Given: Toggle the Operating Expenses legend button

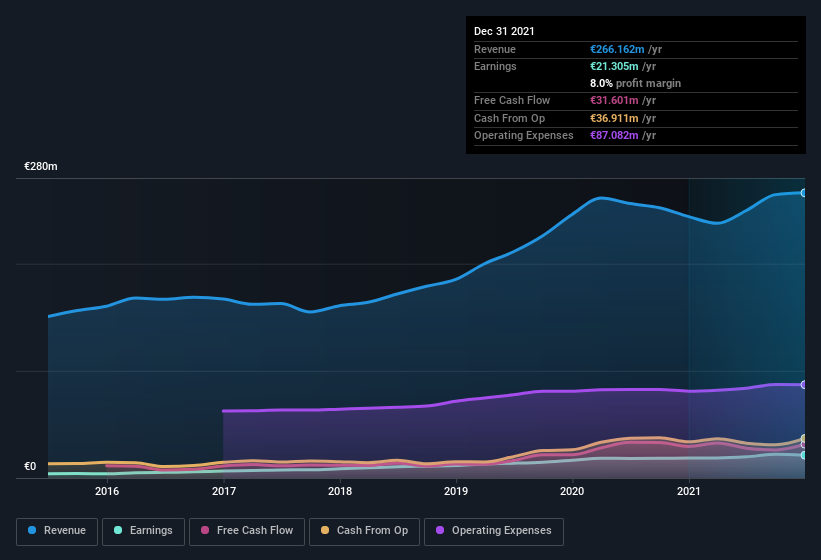Looking at the screenshot, I should coord(493,531).
